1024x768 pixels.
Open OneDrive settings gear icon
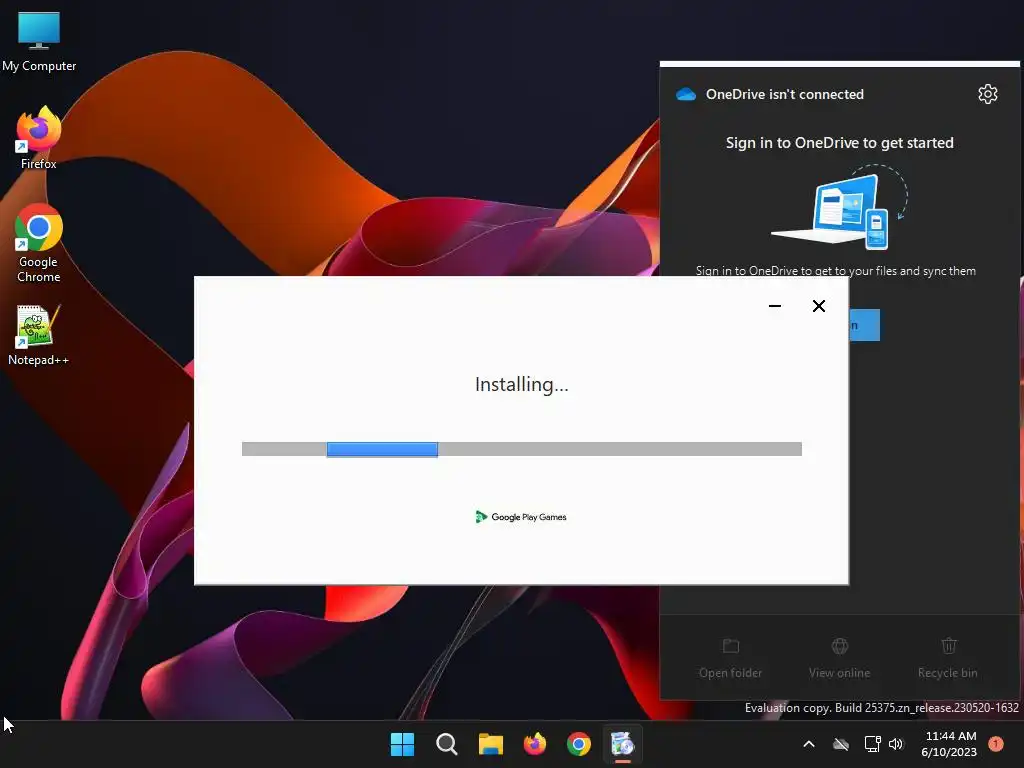click(987, 94)
